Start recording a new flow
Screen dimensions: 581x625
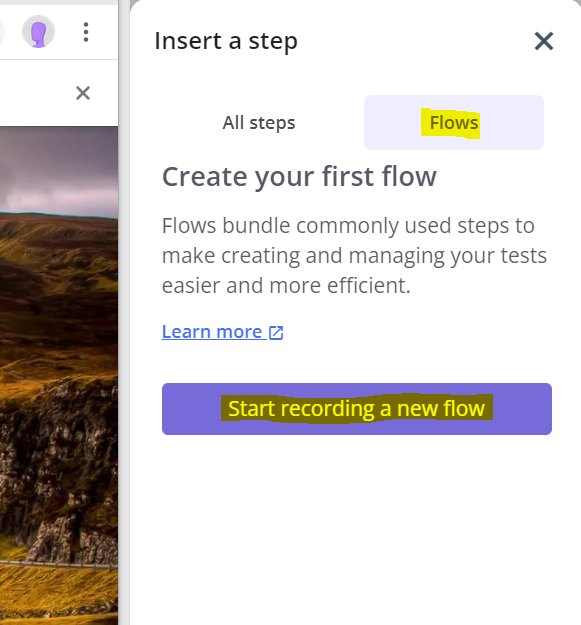pos(357,409)
